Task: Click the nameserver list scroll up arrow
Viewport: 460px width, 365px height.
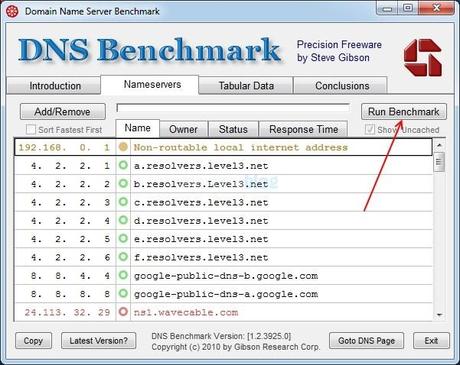Action: [439, 145]
